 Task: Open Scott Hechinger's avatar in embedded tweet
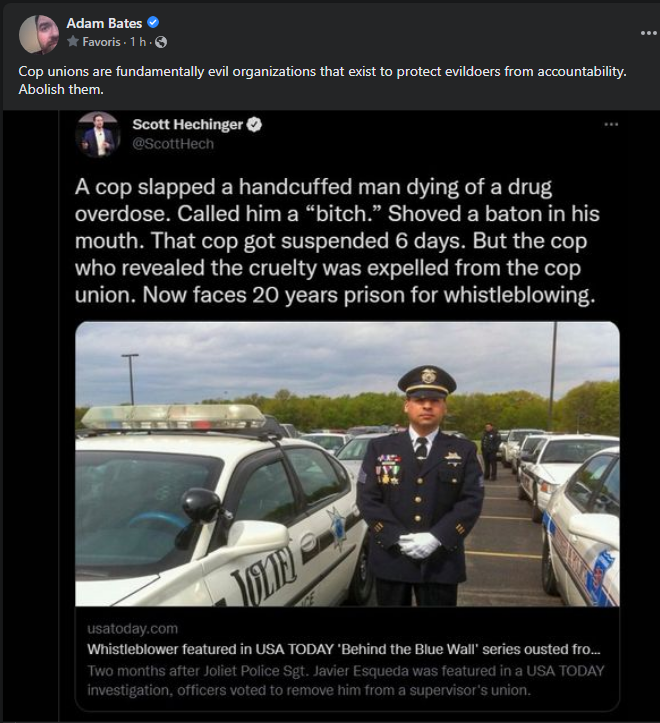pos(98,135)
